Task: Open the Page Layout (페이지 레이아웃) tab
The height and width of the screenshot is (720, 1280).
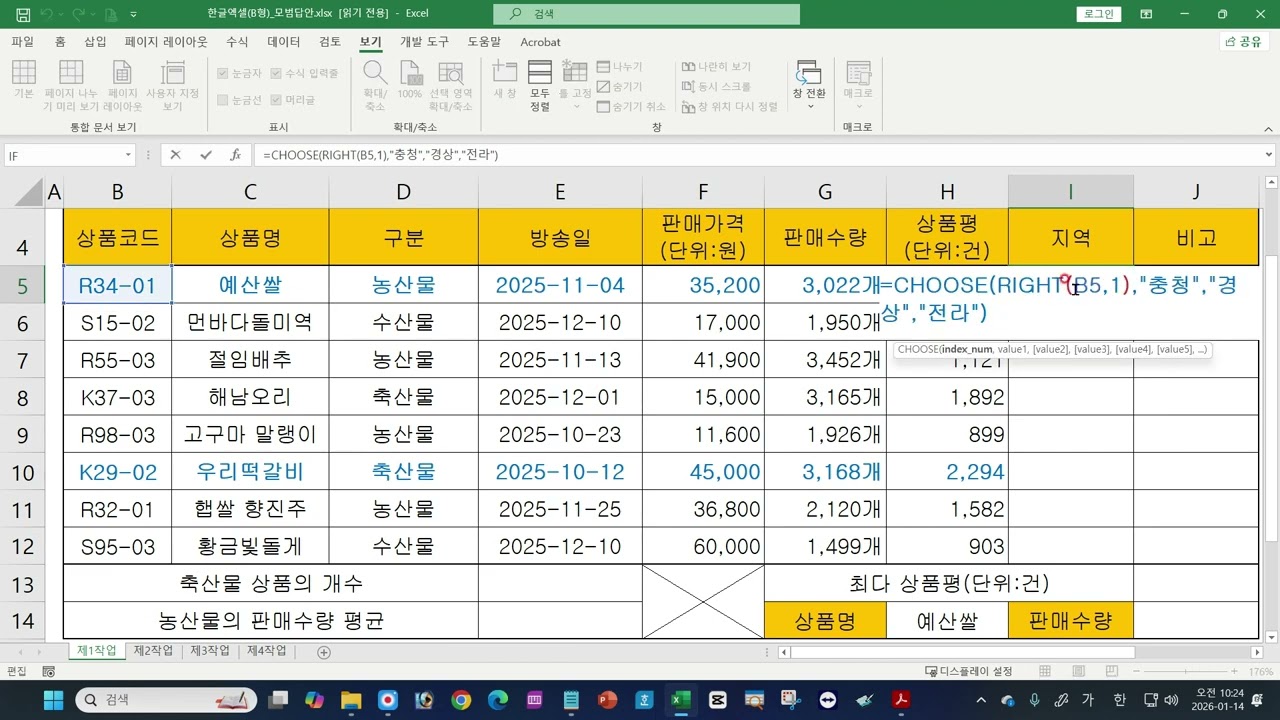Action: point(166,42)
